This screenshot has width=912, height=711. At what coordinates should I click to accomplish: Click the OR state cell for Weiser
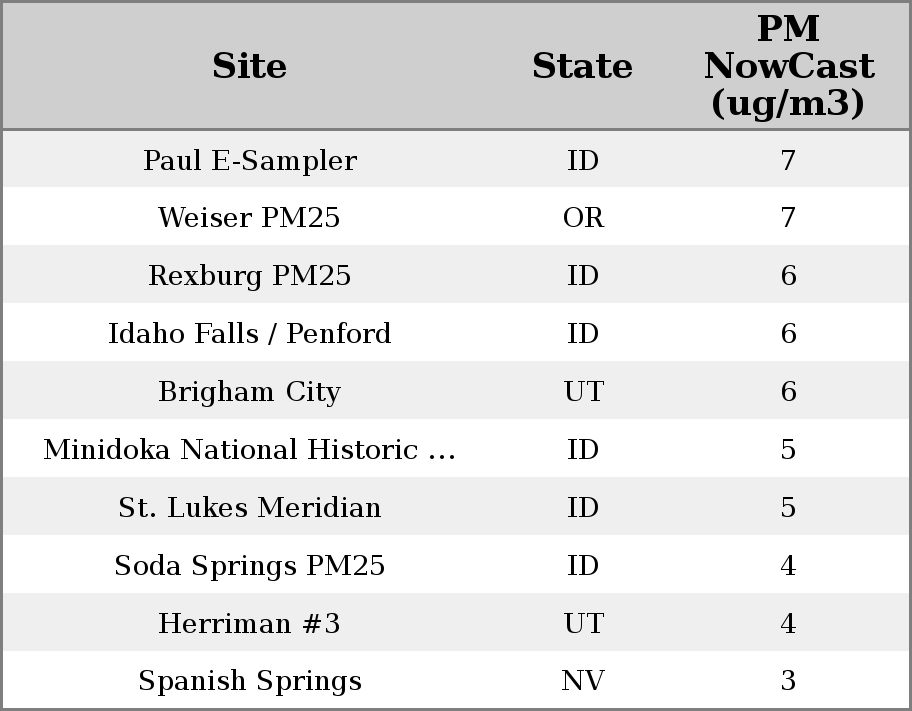tap(583, 218)
